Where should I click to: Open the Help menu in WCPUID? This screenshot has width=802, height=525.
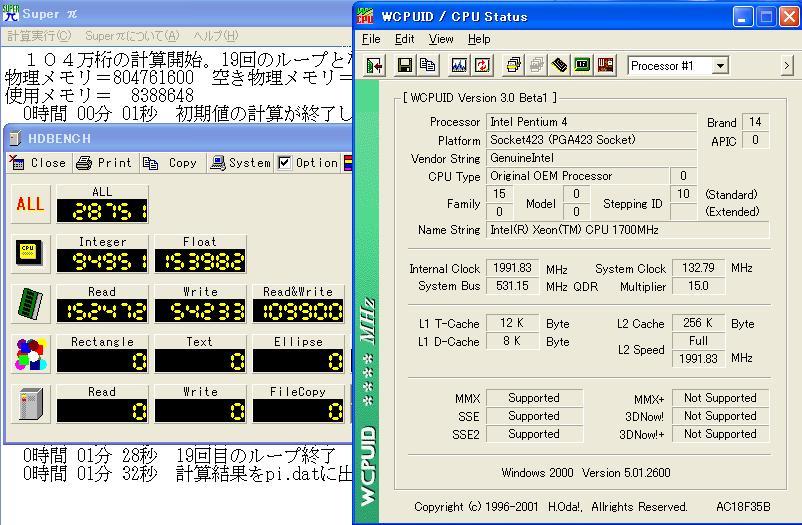[x=479, y=39]
